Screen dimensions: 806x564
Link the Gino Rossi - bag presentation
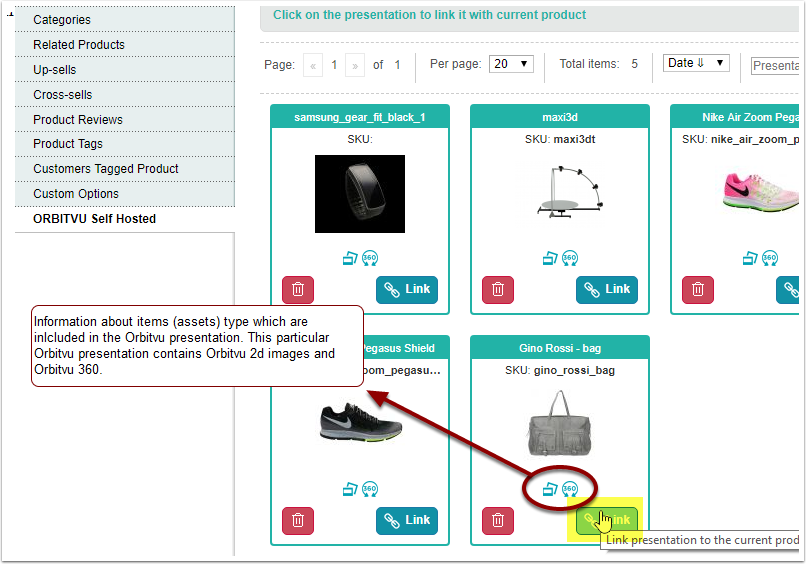[607, 520]
